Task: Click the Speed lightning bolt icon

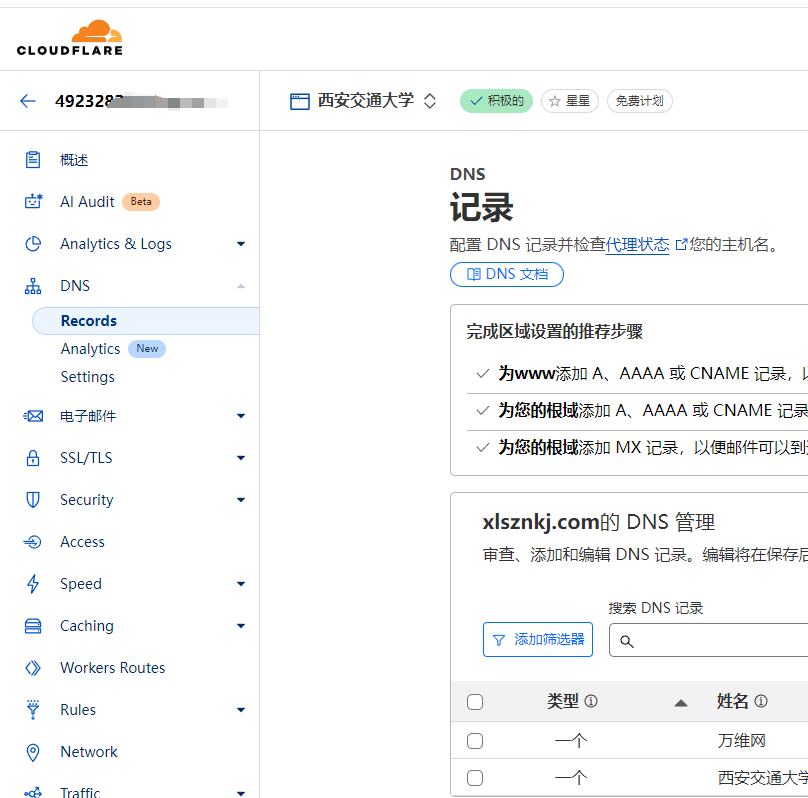Action: (x=33, y=584)
